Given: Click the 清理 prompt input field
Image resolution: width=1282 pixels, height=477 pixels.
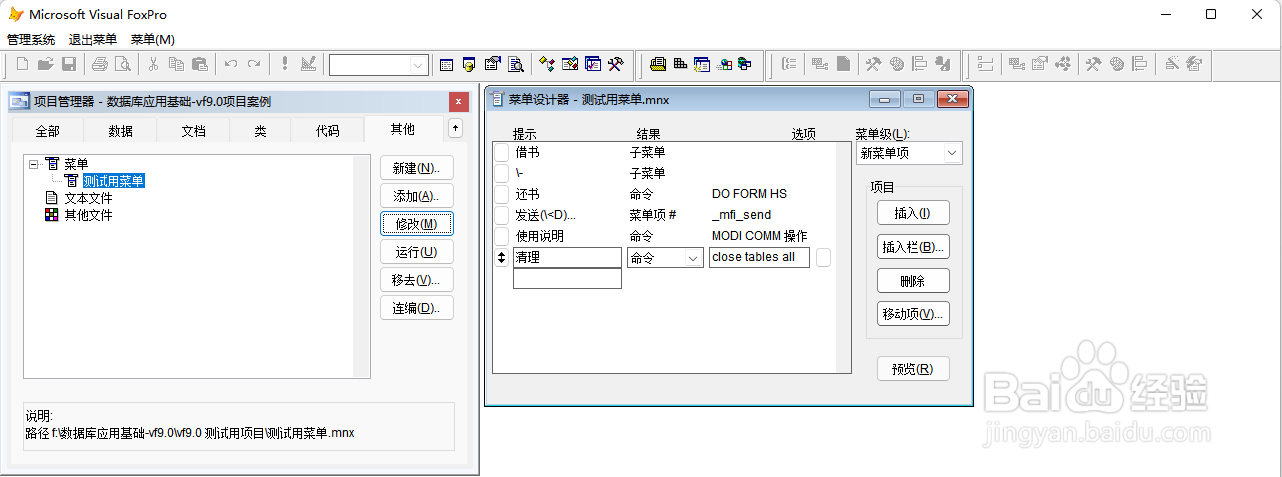Looking at the screenshot, I should 567,258.
